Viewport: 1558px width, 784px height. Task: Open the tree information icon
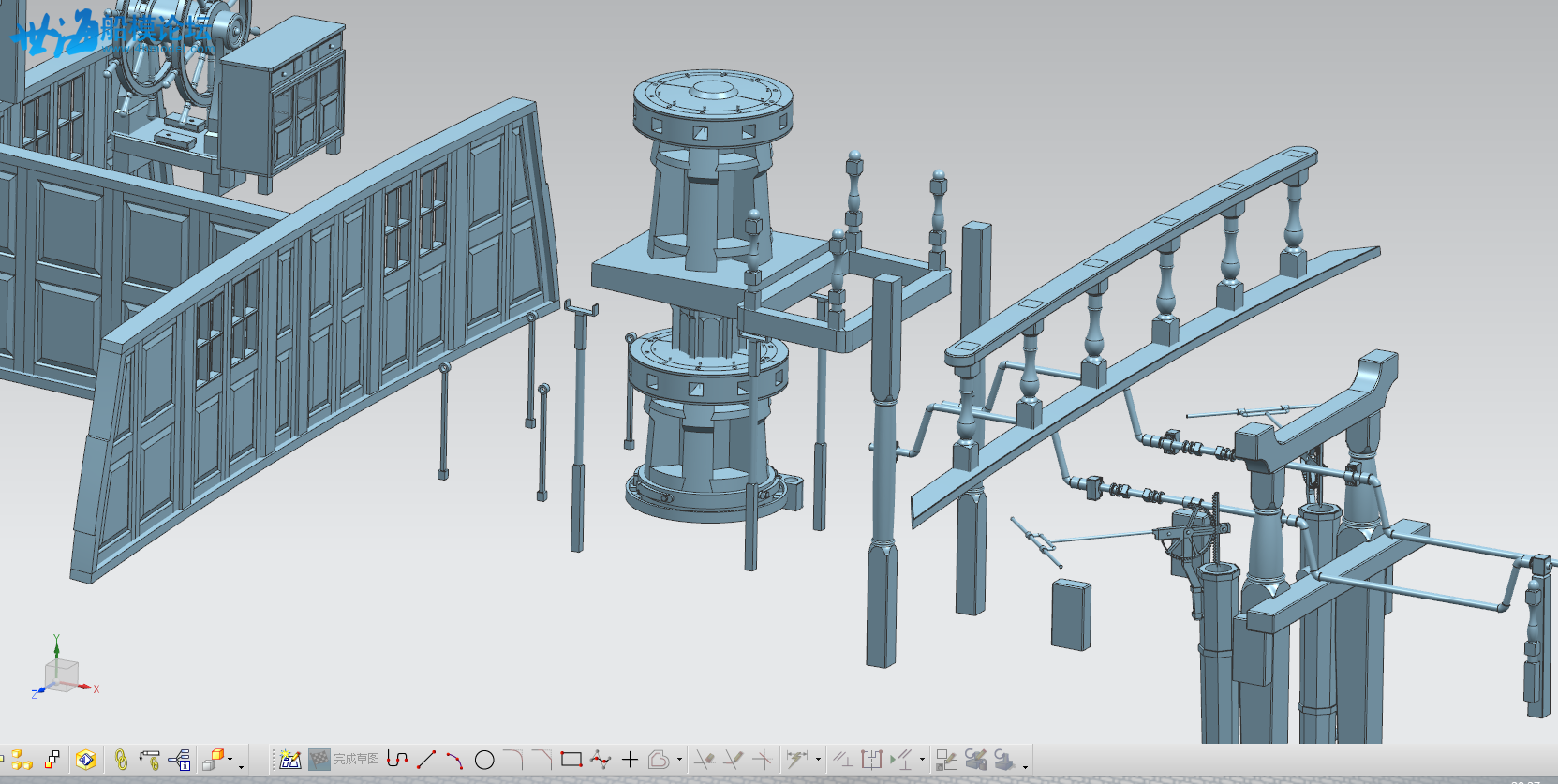point(181,760)
